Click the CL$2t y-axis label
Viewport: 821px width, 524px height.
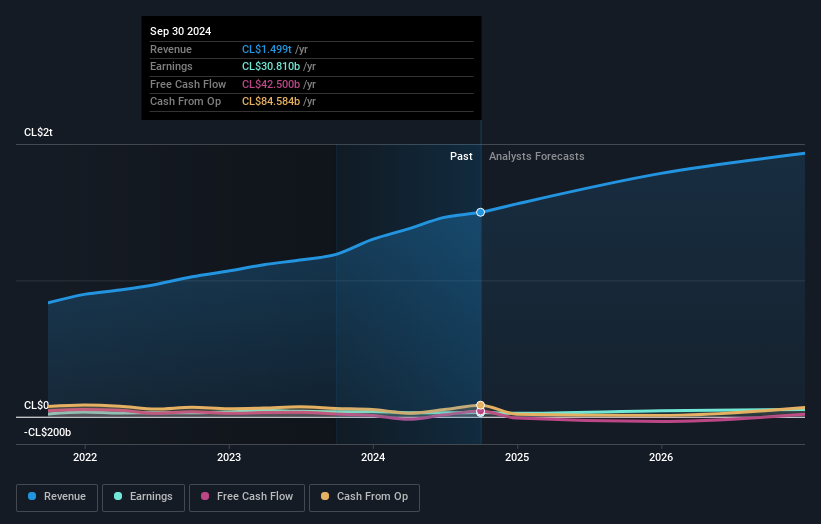point(38,132)
